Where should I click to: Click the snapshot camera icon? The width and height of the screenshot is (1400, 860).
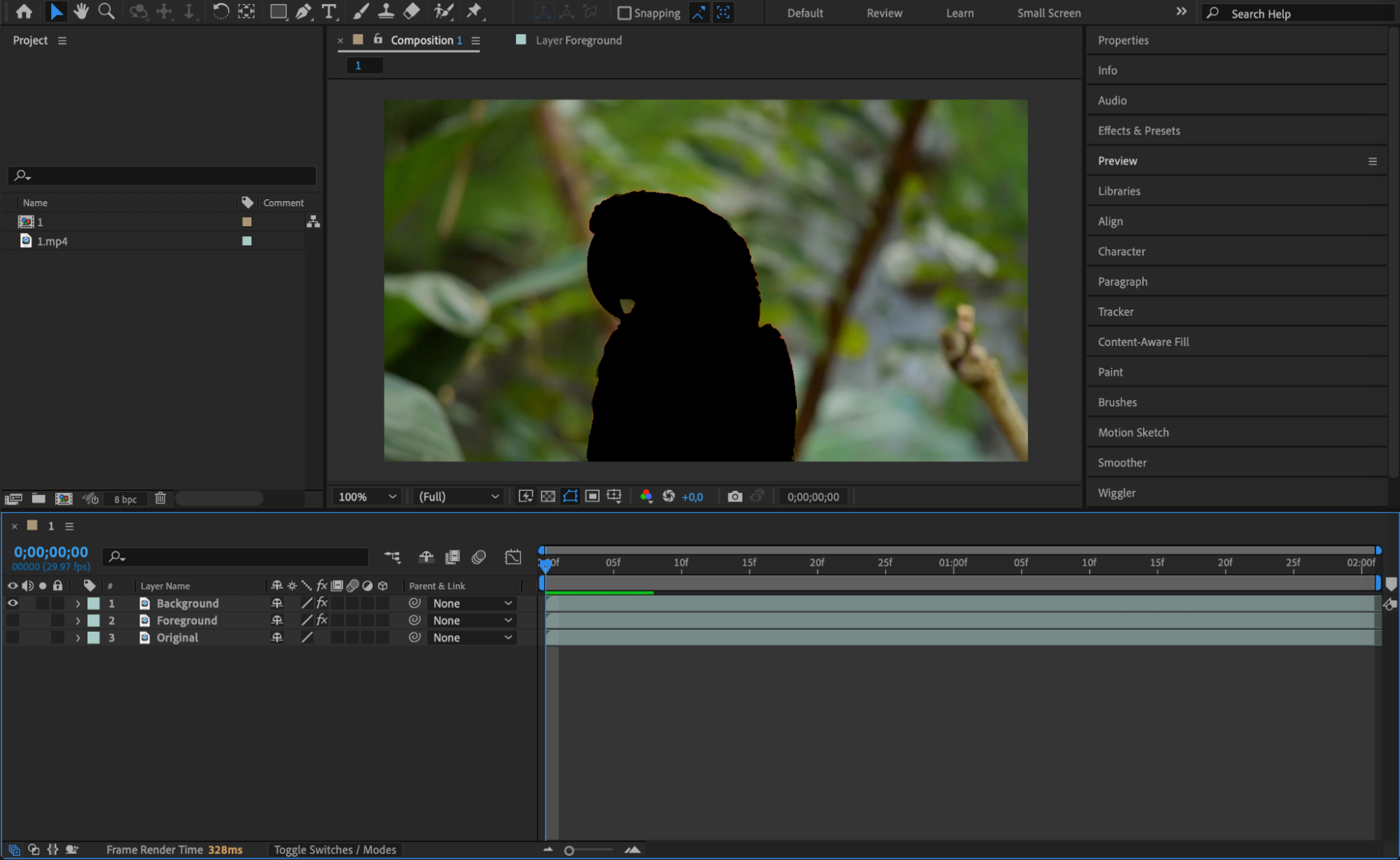pyautogui.click(x=734, y=497)
